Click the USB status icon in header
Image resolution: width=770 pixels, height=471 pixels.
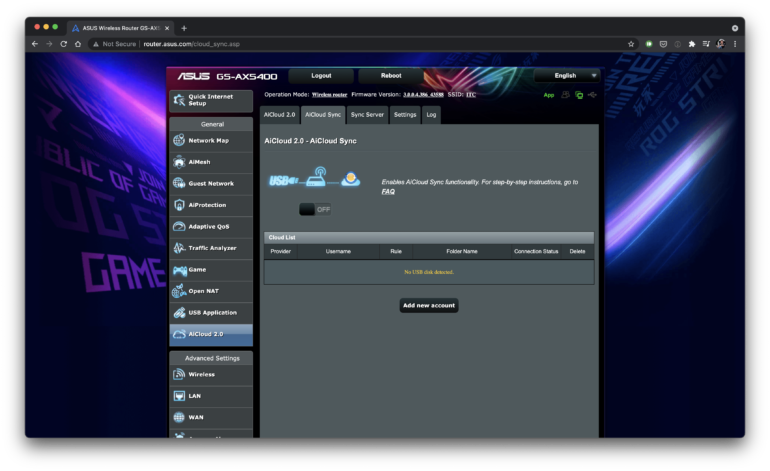pyautogui.click(x=592, y=95)
